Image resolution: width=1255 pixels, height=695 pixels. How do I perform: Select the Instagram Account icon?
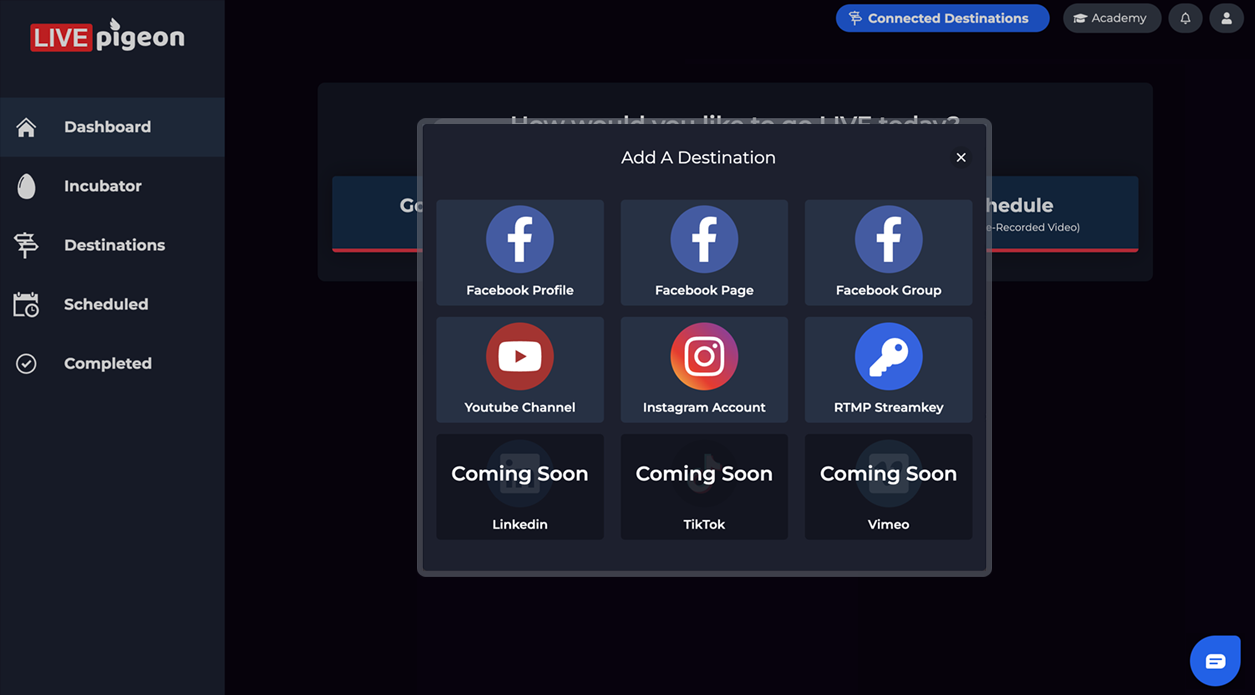[704, 356]
